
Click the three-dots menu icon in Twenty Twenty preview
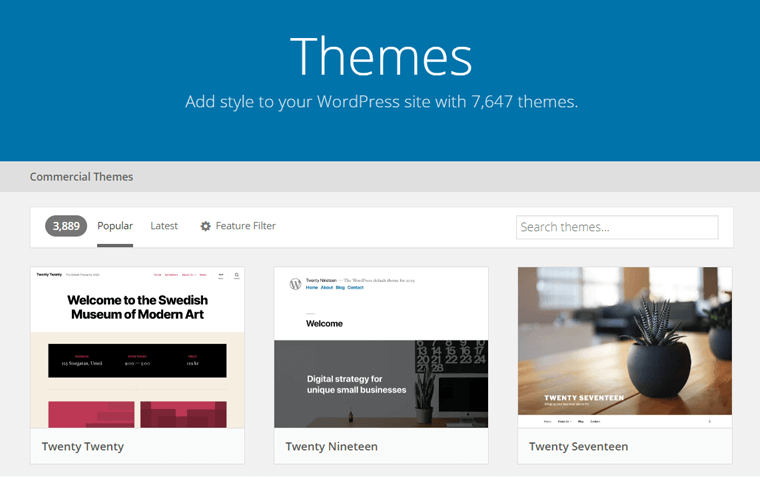tap(220, 275)
